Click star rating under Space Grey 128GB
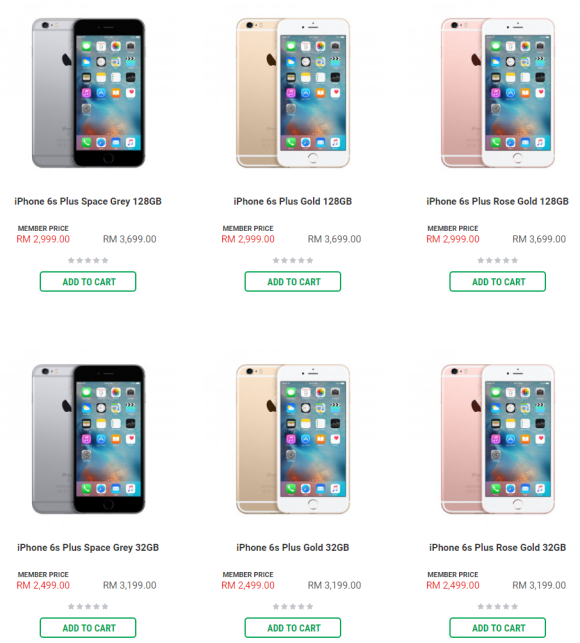 click(88, 260)
